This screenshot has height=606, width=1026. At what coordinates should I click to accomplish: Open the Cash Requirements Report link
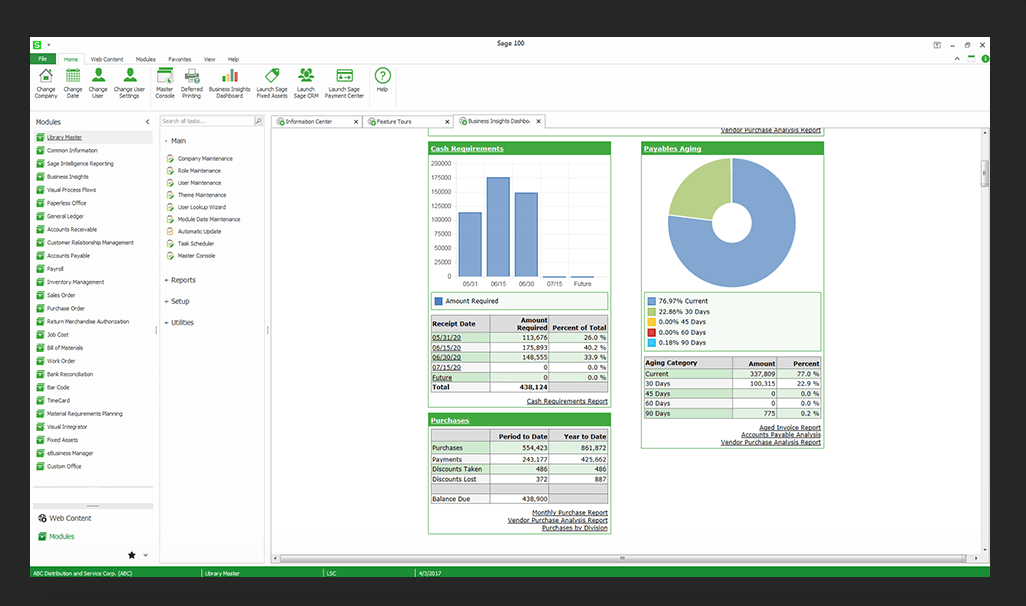[x=567, y=401]
